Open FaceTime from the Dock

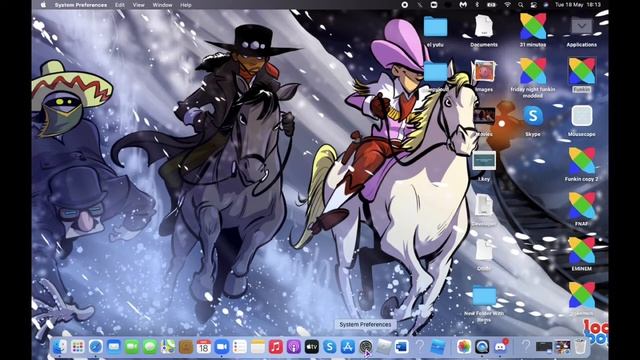[x=131, y=347]
